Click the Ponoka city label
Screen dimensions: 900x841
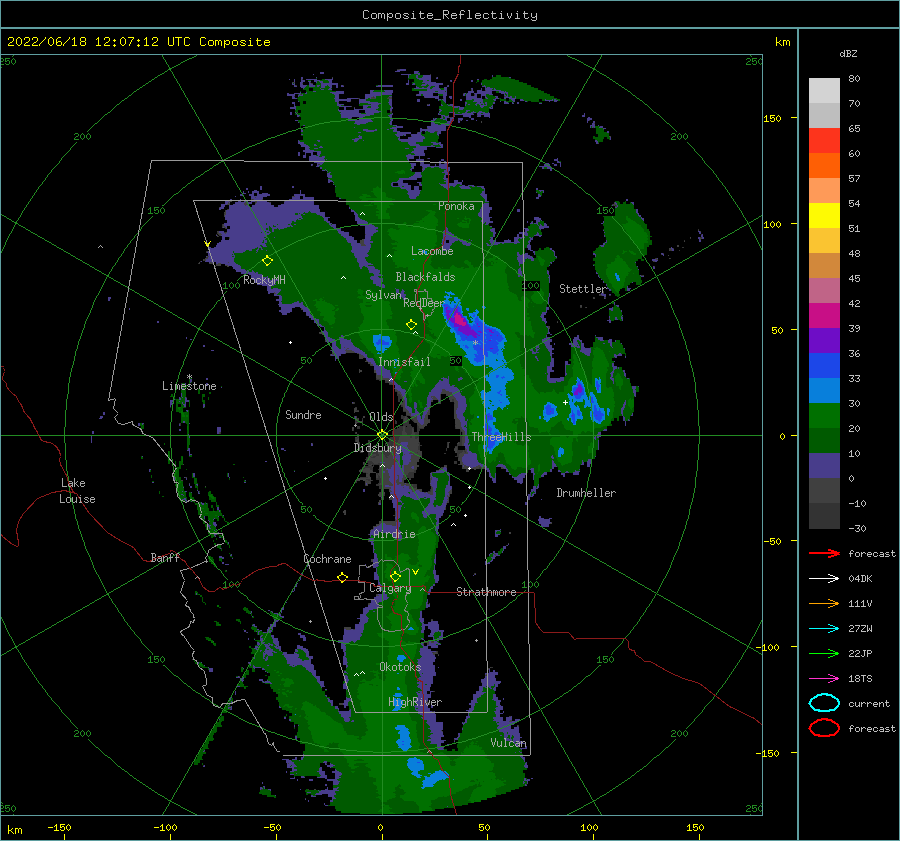(x=456, y=206)
